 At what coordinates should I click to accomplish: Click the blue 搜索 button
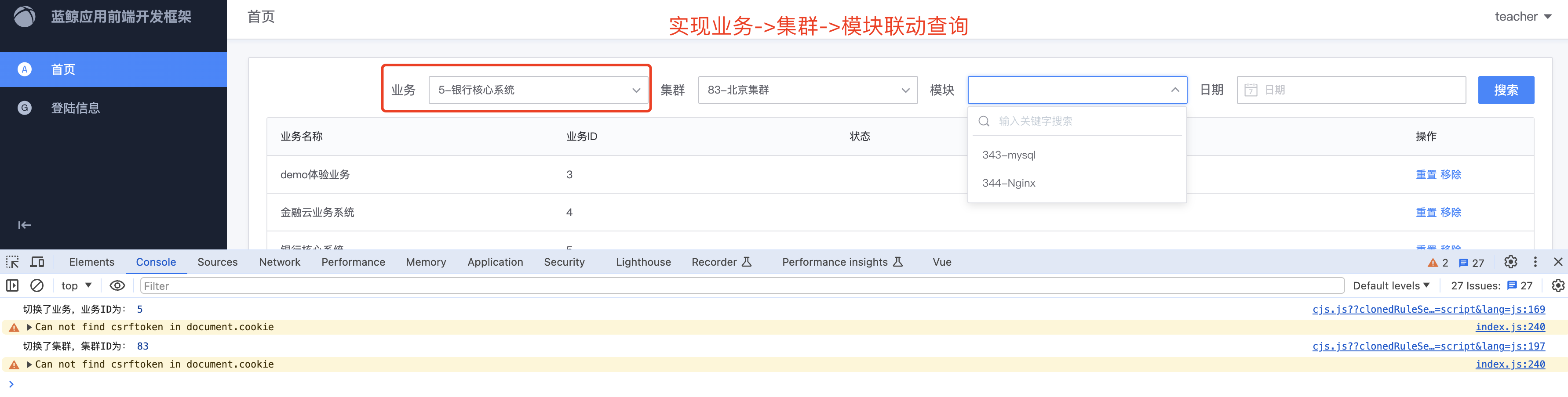[x=1505, y=90]
